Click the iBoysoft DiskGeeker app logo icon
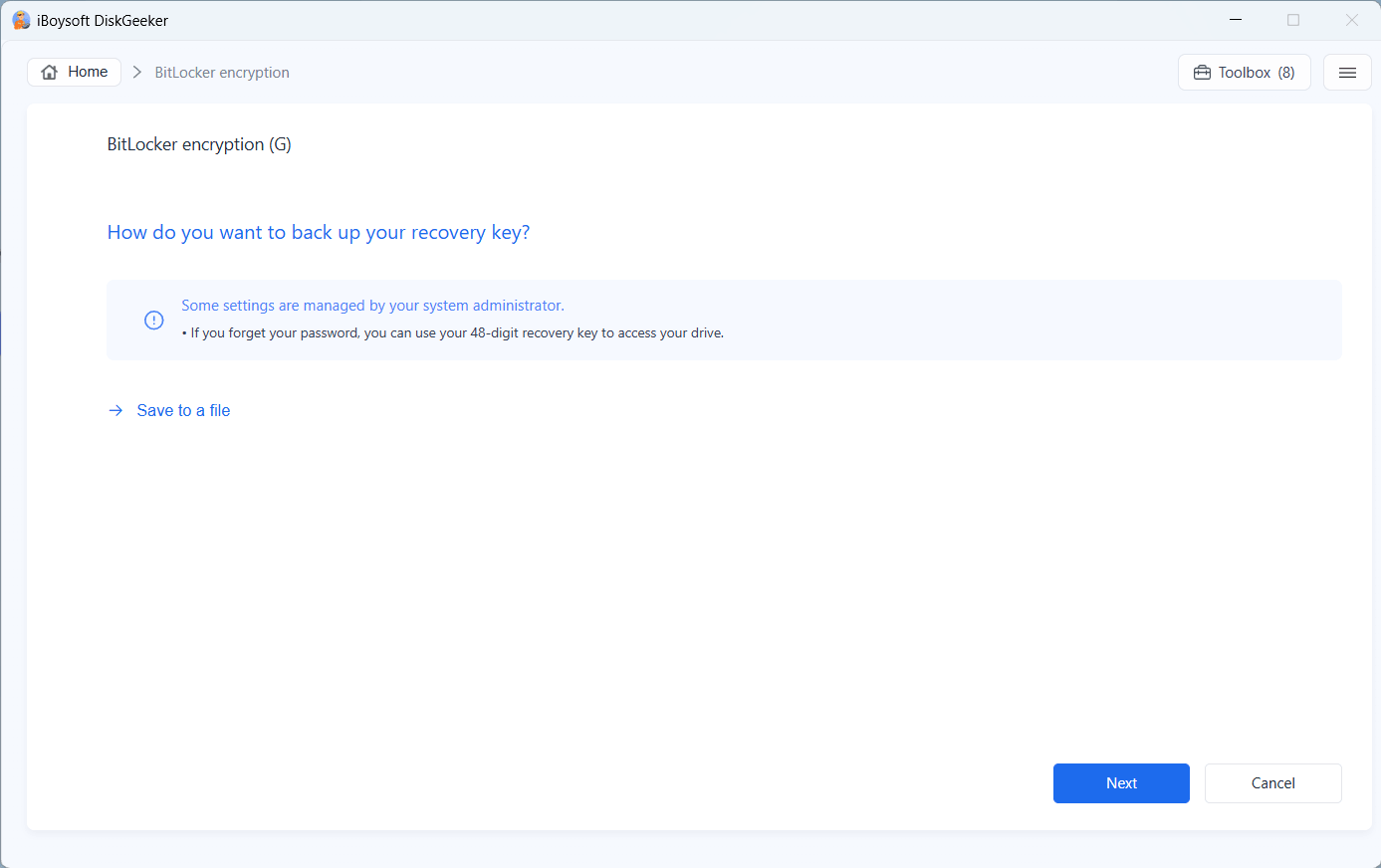Image resolution: width=1381 pixels, height=868 pixels. point(21,20)
